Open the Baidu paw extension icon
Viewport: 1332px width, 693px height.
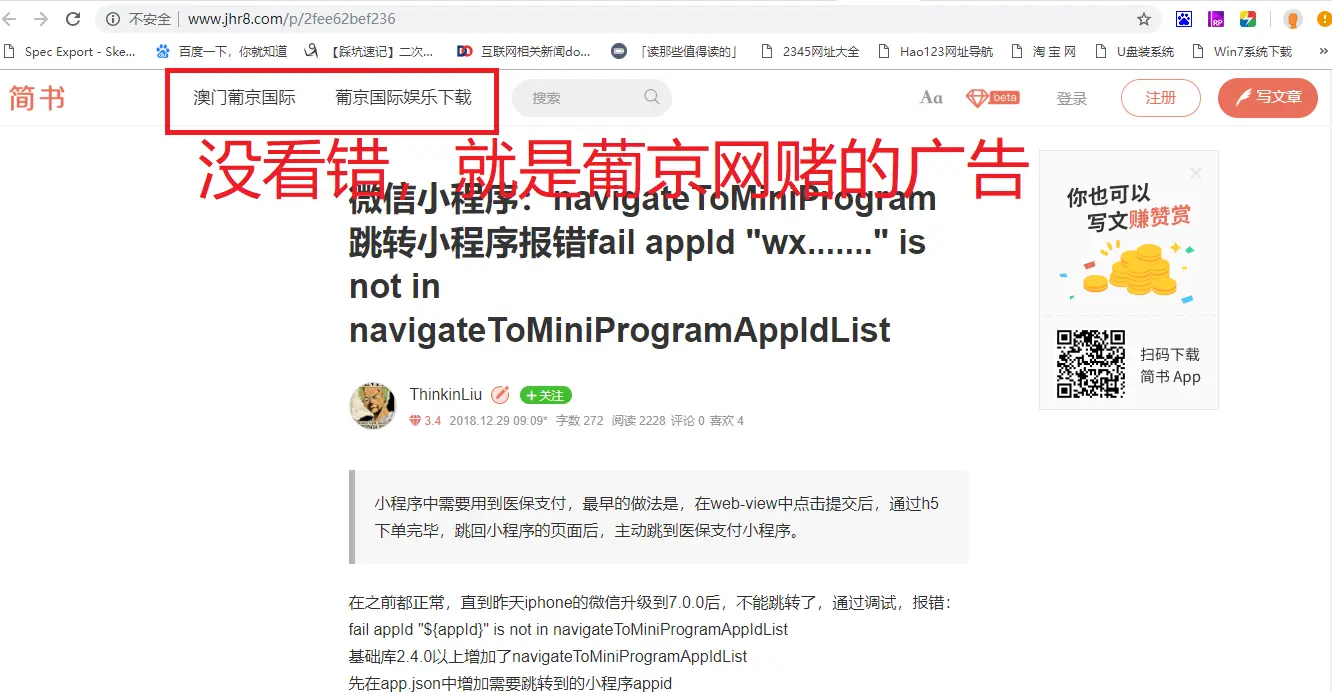pyautogui.click(x=1184, y=19)
